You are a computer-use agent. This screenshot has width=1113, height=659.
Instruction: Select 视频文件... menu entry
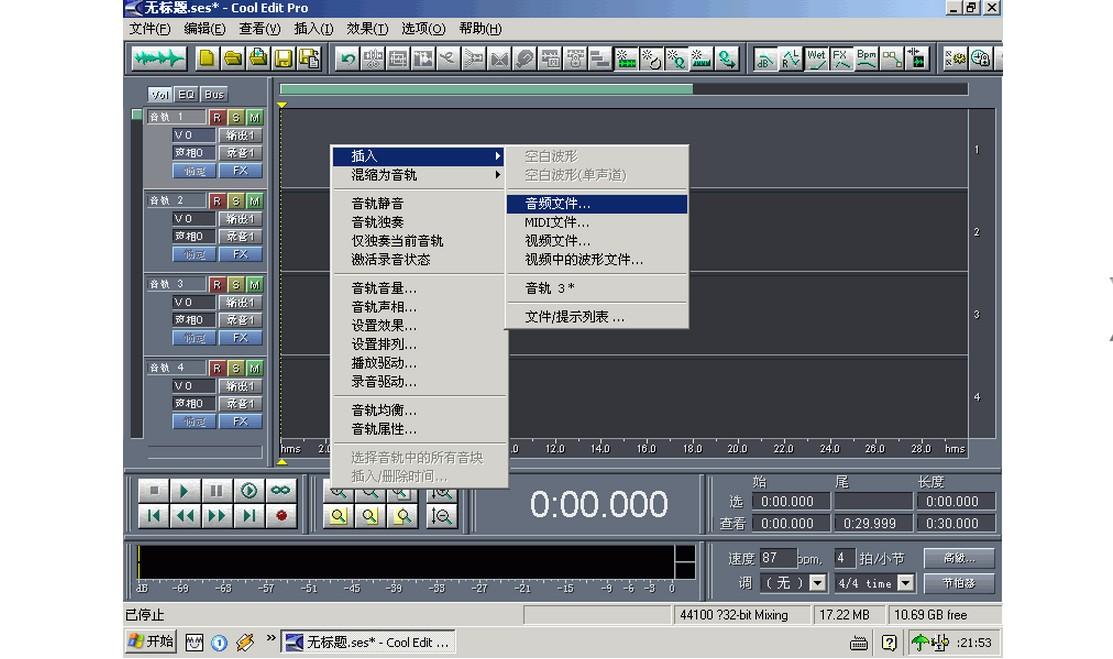[x=597, y=241]
